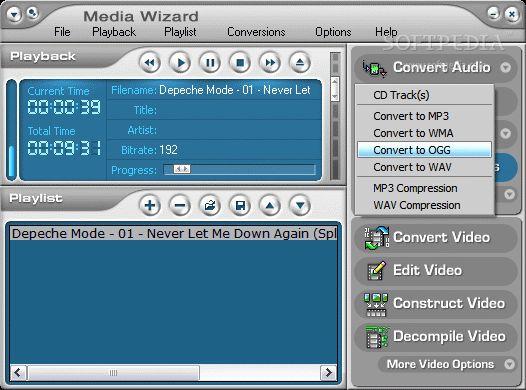Click the Convert Audio icon
The image size is (526, 390).
tap(374, 69)
